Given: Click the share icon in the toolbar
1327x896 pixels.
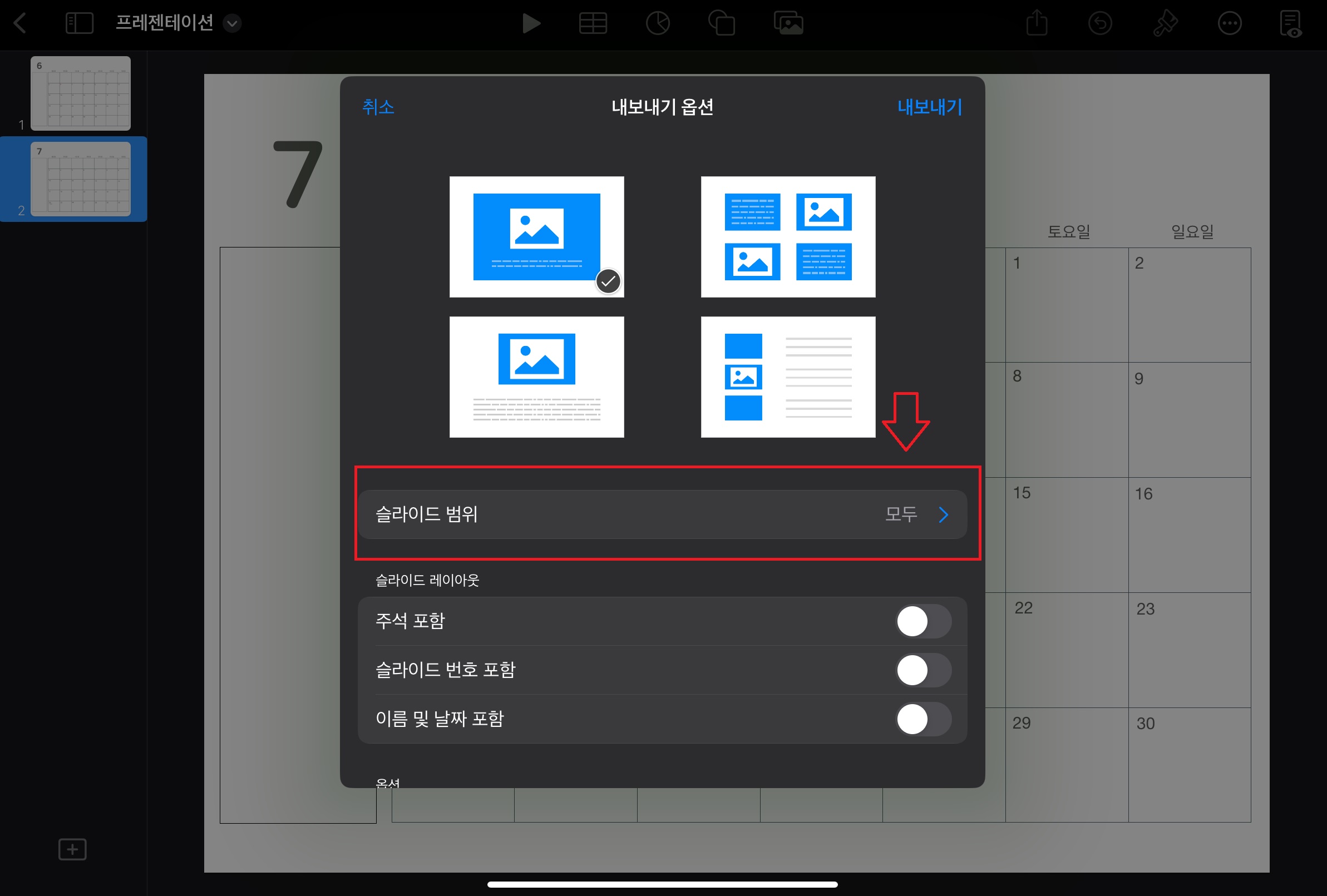Looking at the screenshot, I should tap(1037, 23).
